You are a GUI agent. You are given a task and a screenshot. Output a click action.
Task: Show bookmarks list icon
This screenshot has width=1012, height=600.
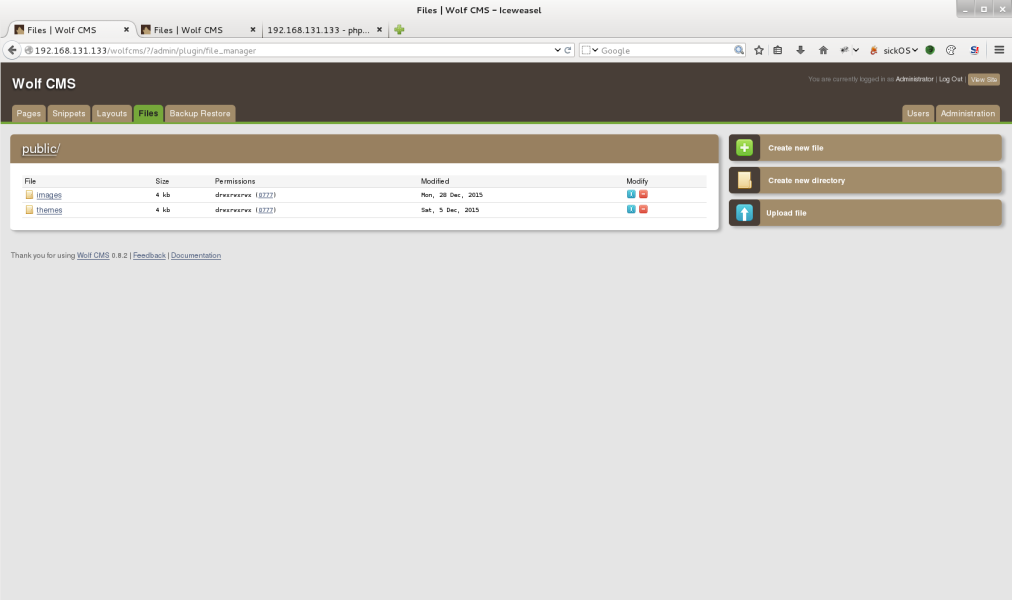(x=778, y=50)
